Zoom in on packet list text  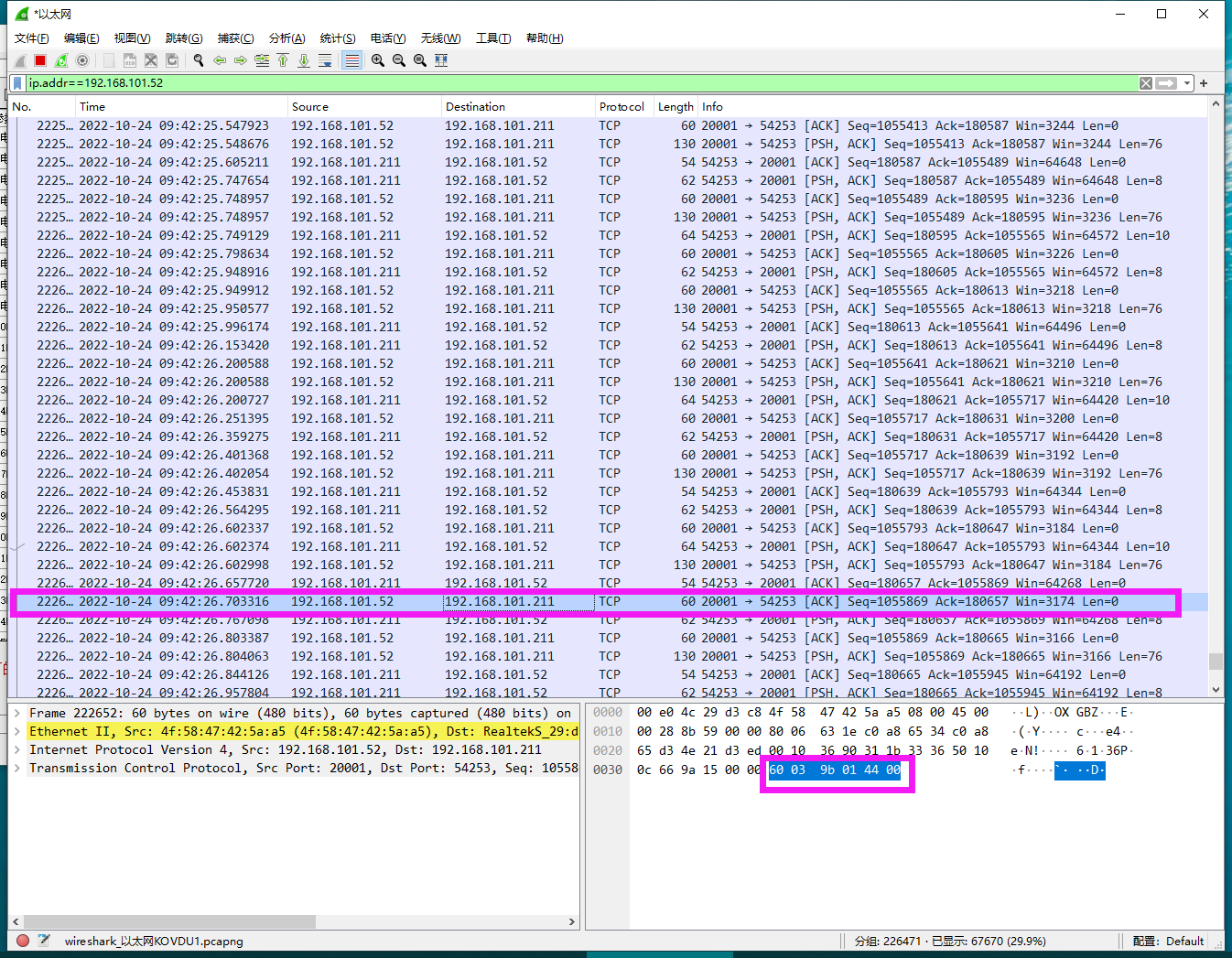click(x=377, y=60)
